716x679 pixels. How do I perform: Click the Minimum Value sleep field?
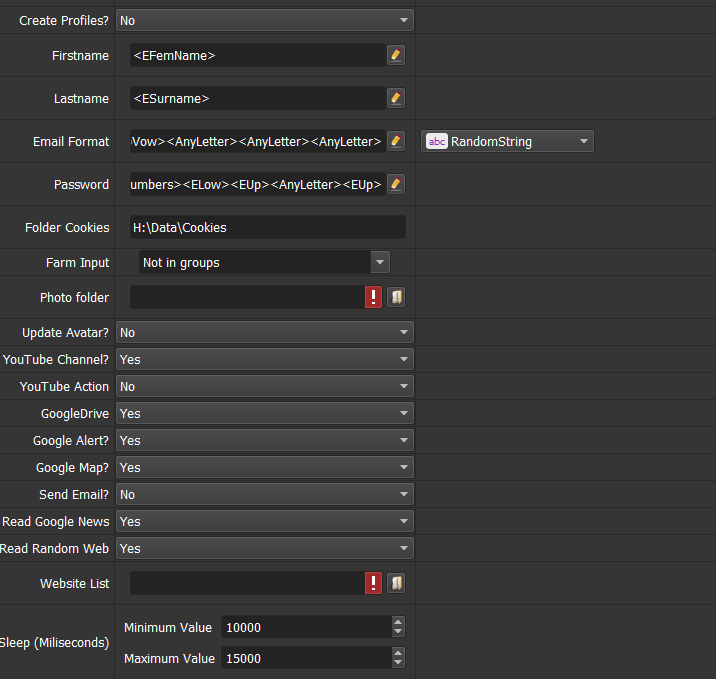pos(306,627)
